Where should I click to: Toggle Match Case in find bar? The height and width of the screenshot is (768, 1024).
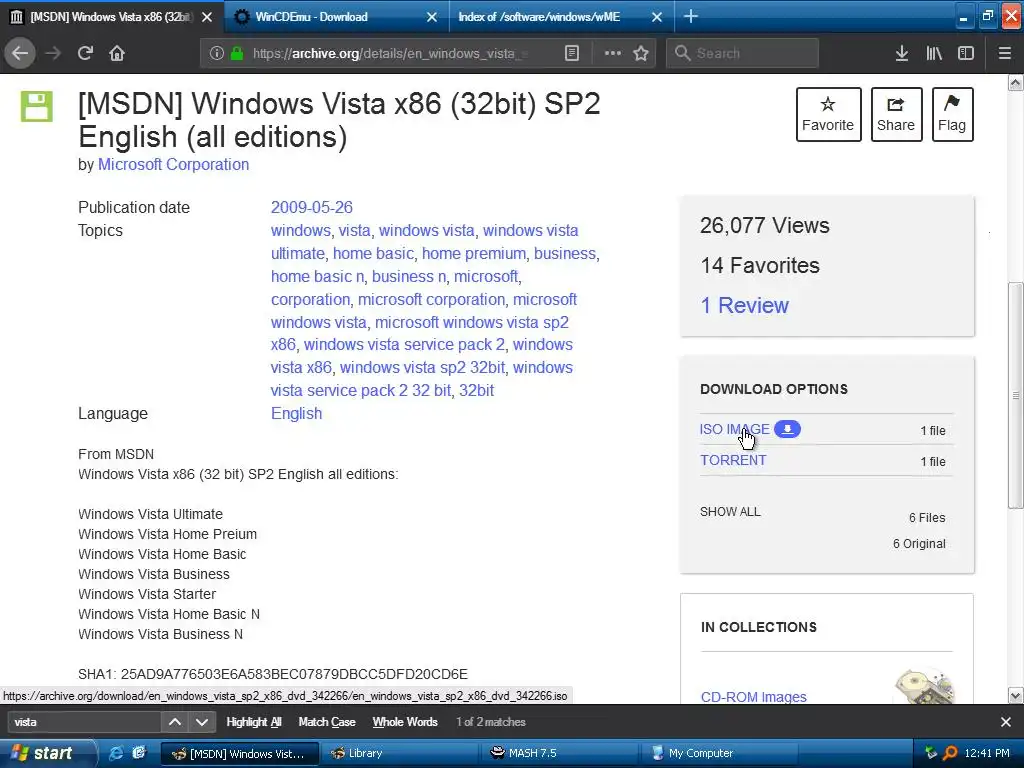point(327,722)
